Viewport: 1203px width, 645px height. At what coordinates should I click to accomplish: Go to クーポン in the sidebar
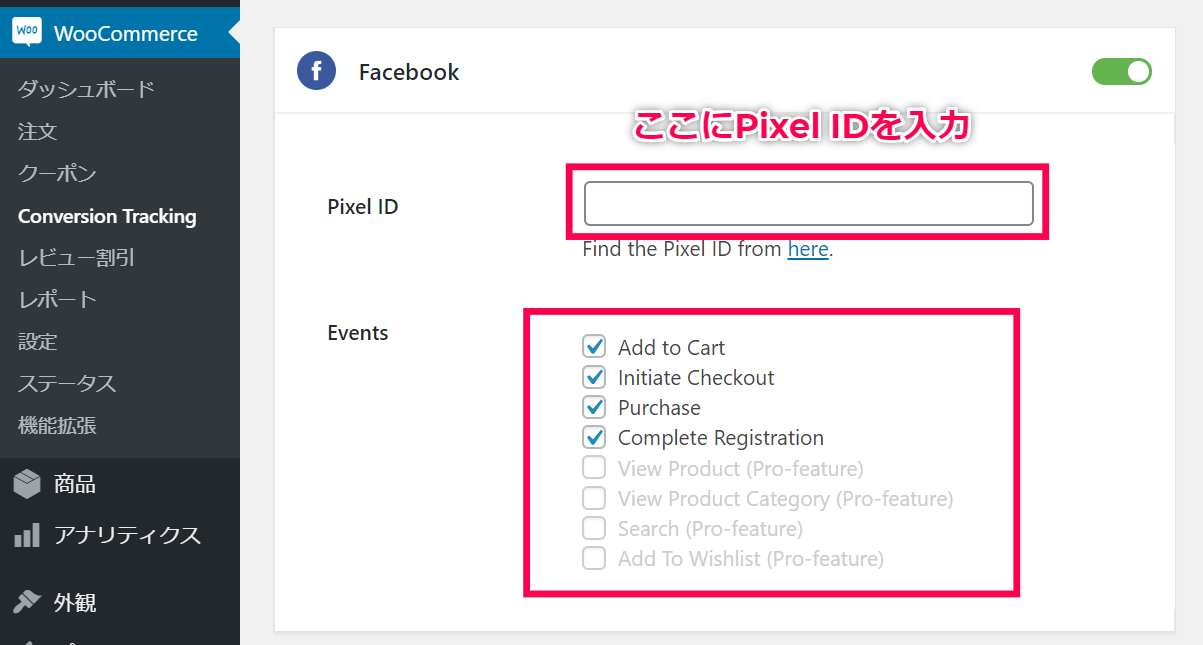pos(57,173)
